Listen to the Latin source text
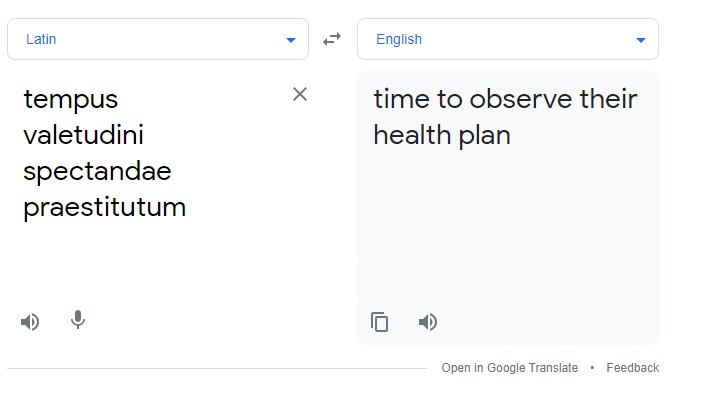 pos(30,321)
